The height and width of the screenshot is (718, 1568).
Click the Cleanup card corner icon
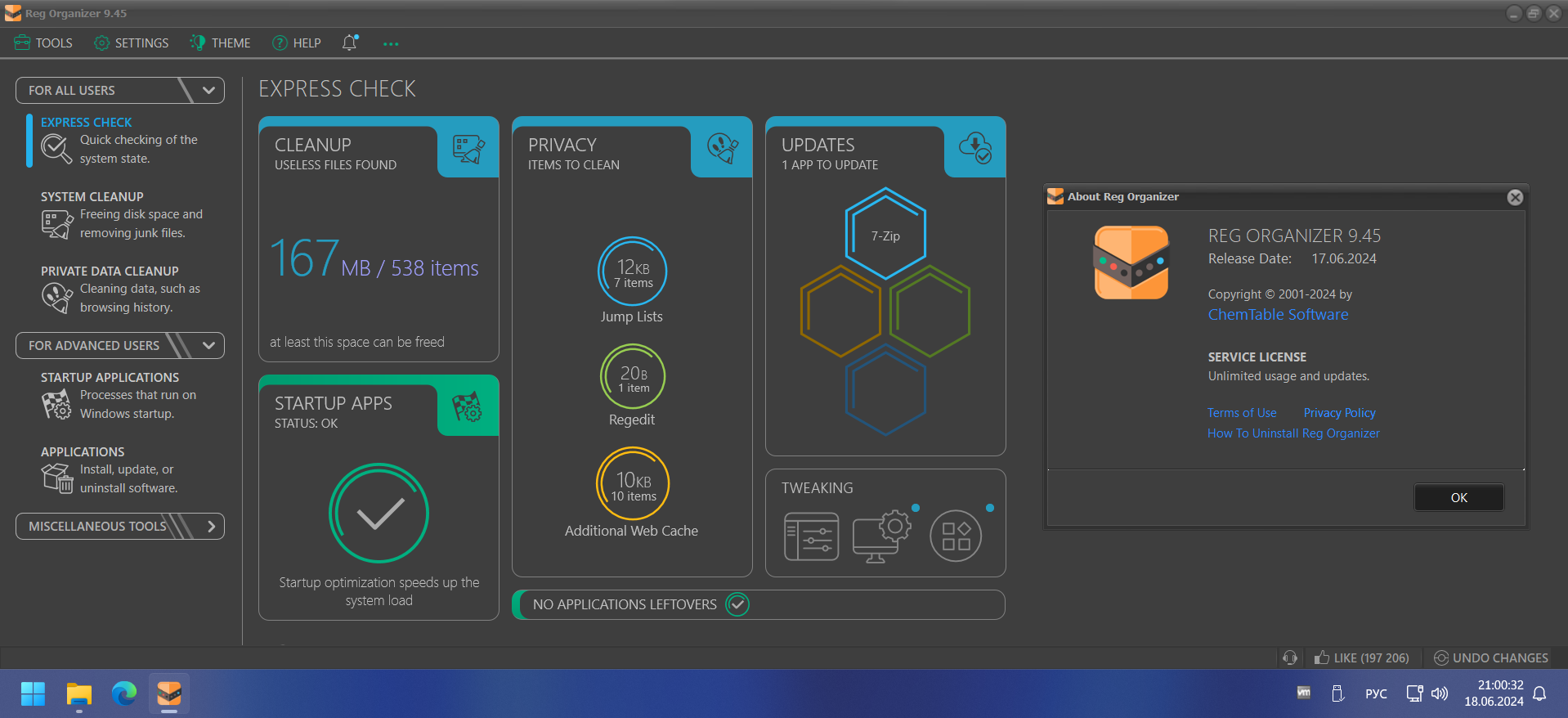[x=468, y=149]
